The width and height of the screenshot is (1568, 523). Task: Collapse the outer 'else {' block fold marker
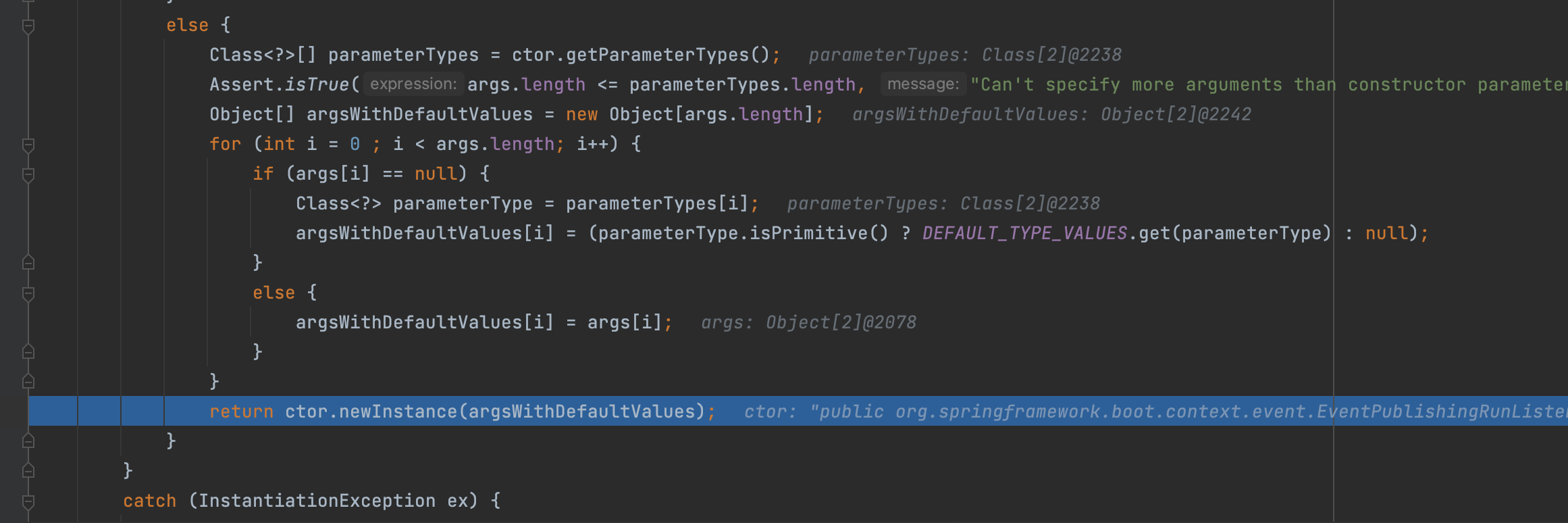click(x=28, y=26)
